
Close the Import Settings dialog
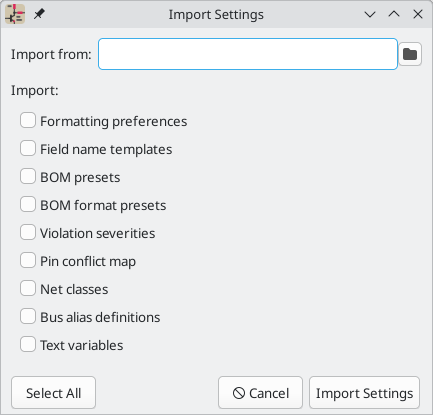click(418, 14)
